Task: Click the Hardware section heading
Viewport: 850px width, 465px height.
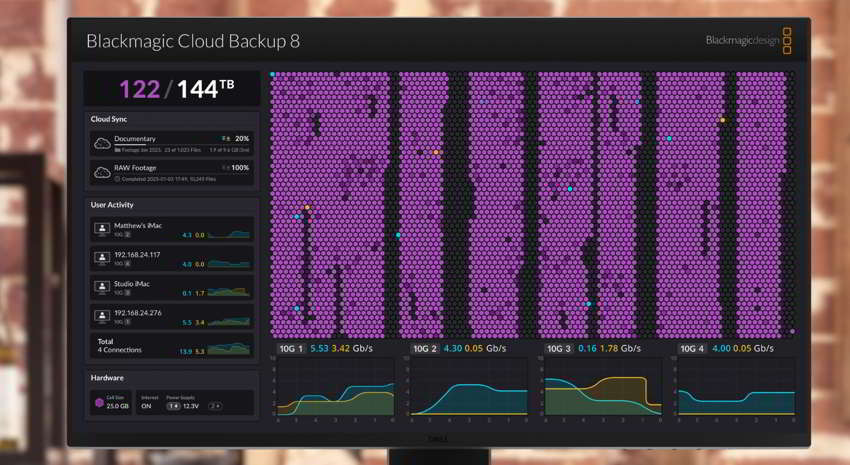Action: 107,378
